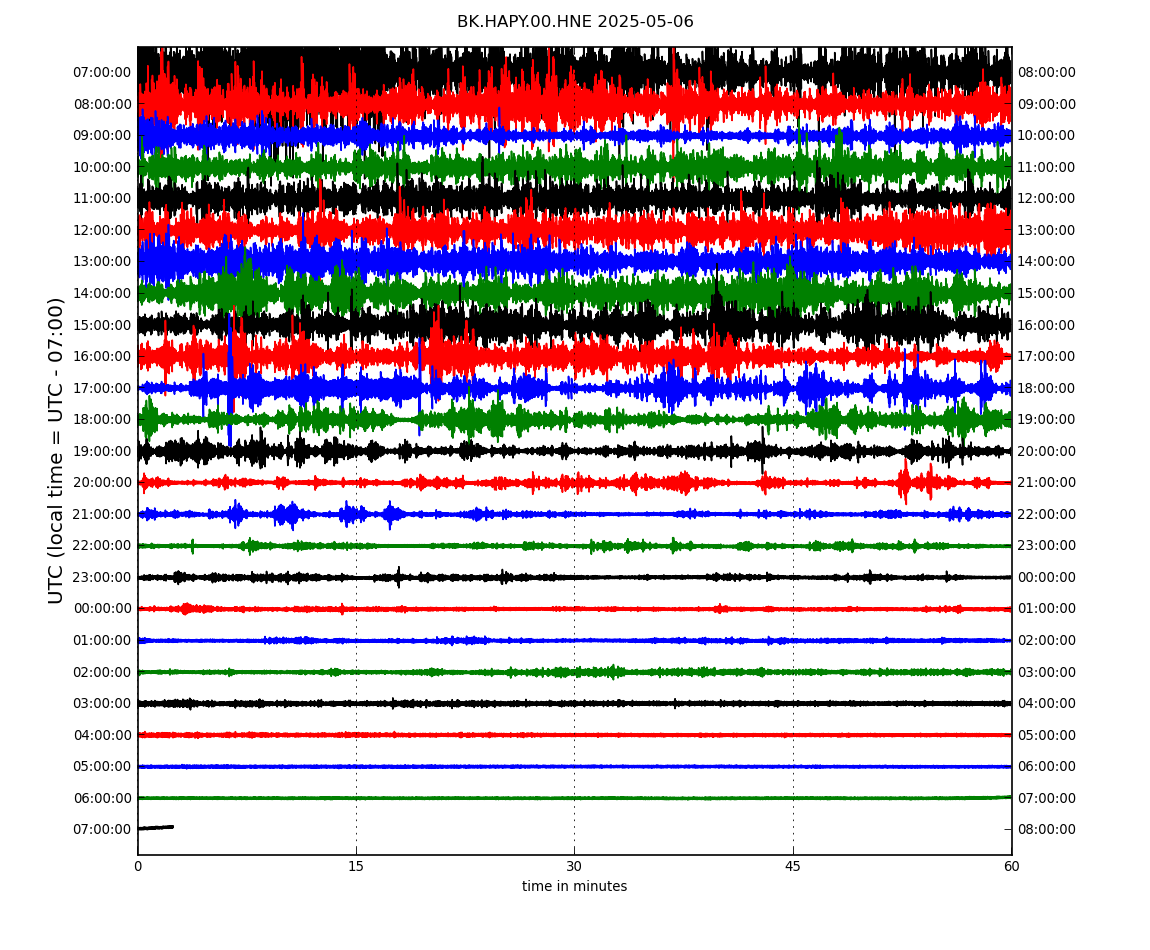Click the x-axis tick label 0
1150x950 pixels.
point(138,866)
